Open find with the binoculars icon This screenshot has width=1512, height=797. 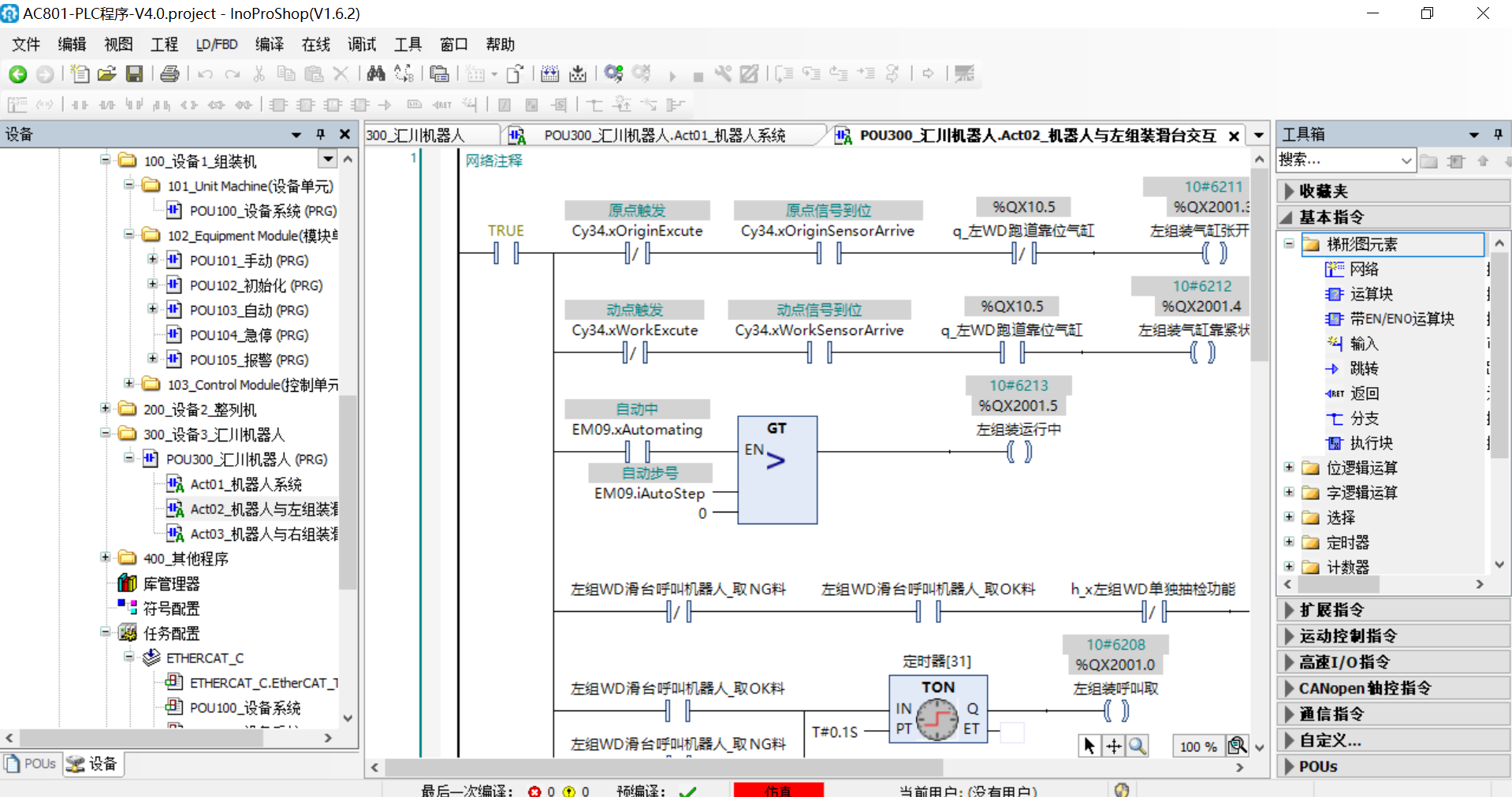(376, 74)
